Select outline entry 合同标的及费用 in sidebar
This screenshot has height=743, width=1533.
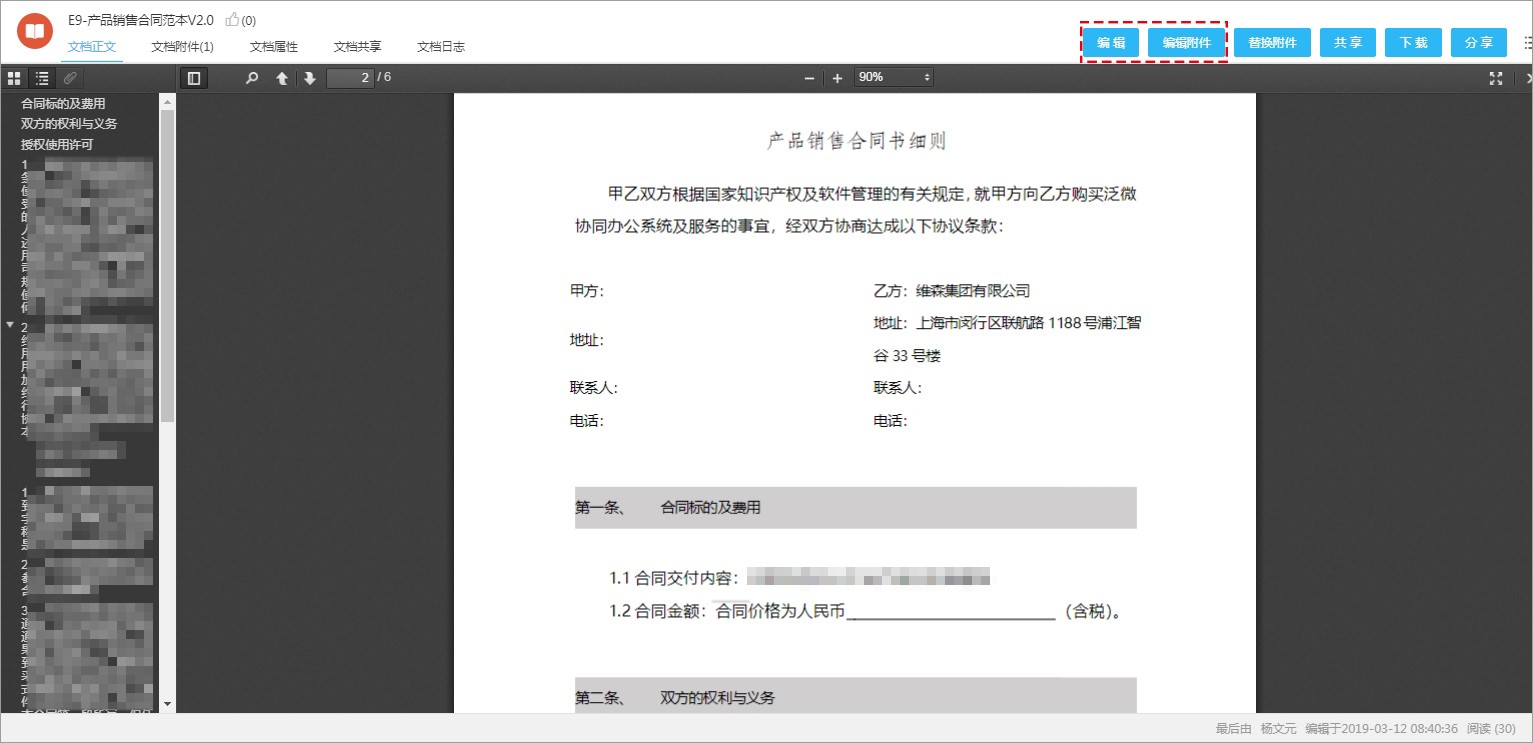[x=63, y=103]
